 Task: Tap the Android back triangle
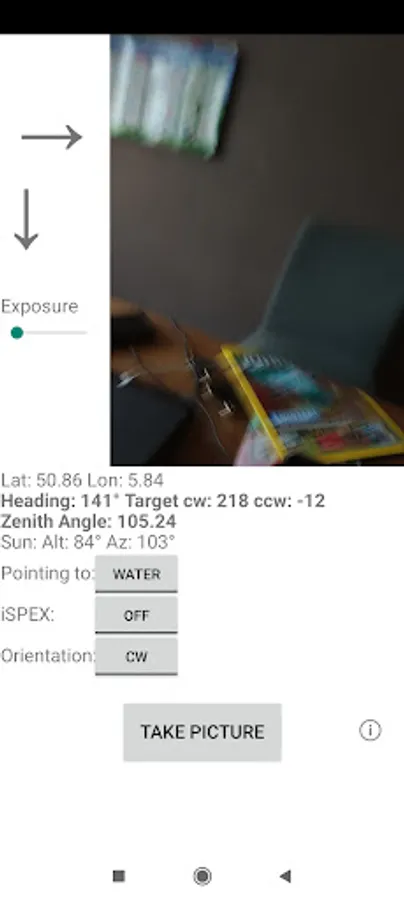pos(285,876)
